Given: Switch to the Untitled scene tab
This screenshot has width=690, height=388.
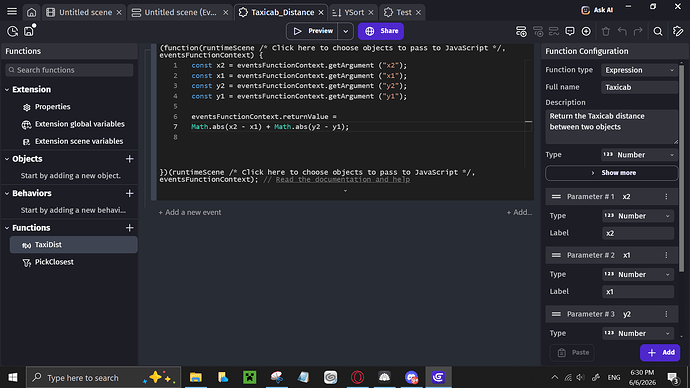Looking at the screenshot, I should click(84, 12).
